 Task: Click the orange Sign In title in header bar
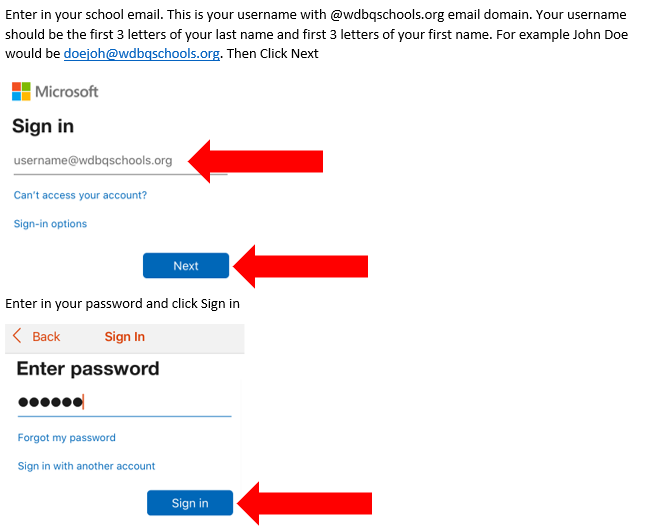click(x=125, y=337)
